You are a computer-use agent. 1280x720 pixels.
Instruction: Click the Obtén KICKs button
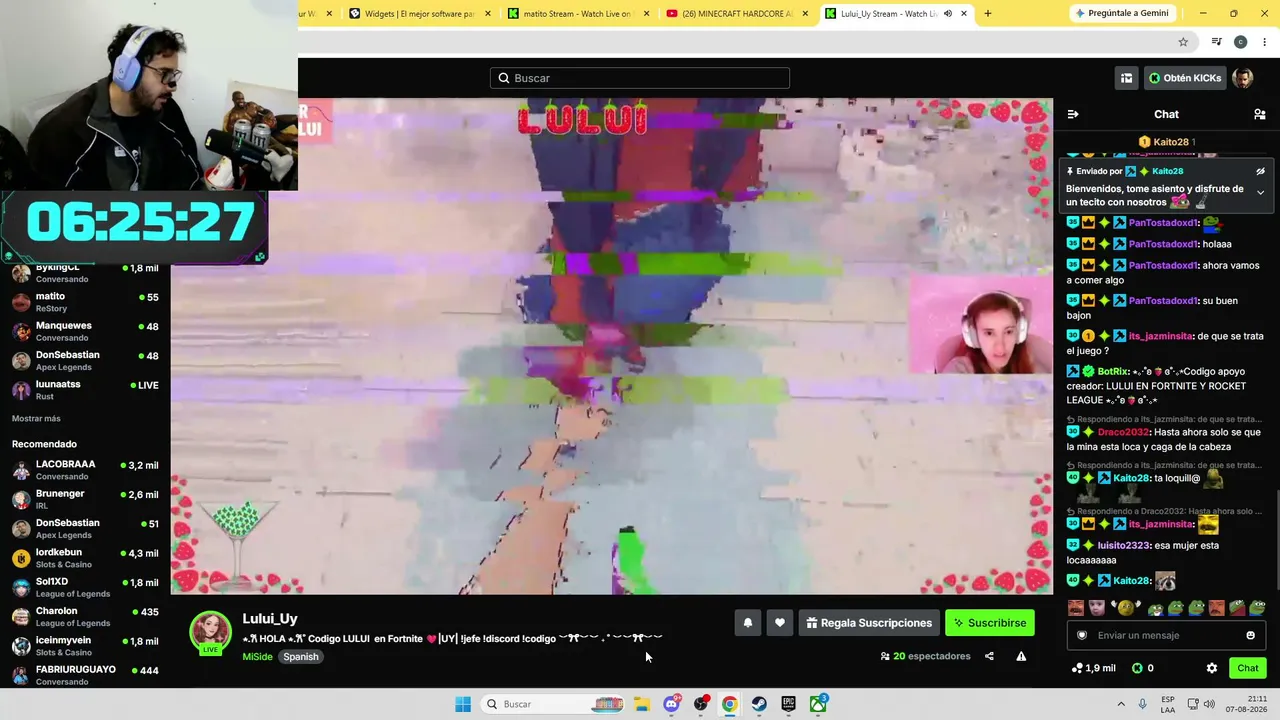pyautogui.click(x=1185, y=78)
